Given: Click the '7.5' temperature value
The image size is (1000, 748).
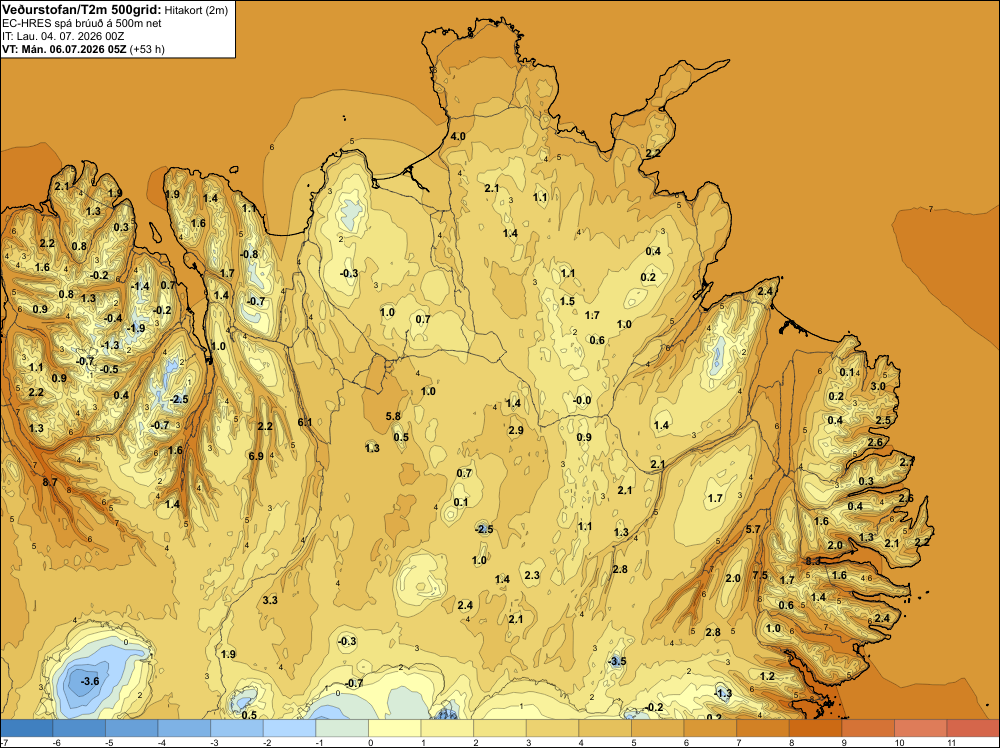Looking at the screenshot, I should pos(760,575).
